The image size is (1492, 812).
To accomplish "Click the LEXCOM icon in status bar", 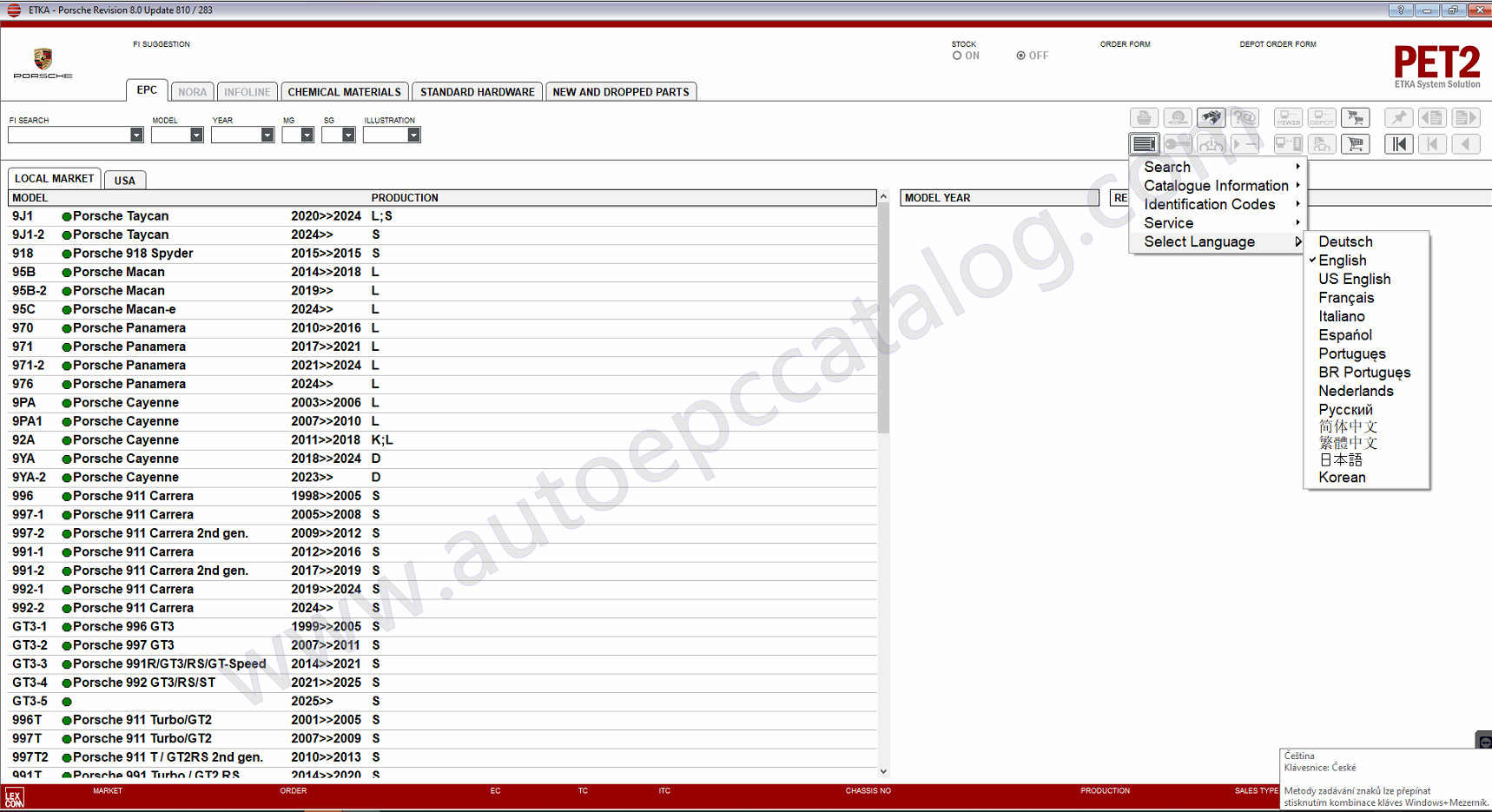I will [x=14, y=797].
